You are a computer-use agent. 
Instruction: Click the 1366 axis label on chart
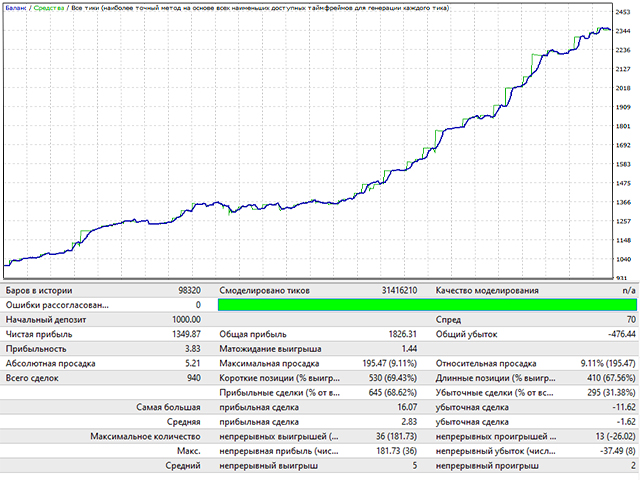pyautogui.click(x=622, y=202)
